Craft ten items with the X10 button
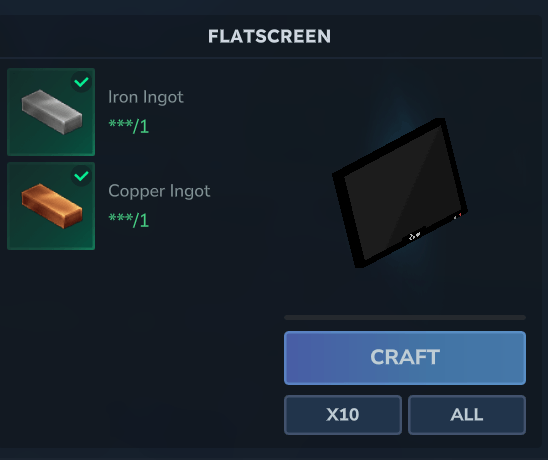The image size is (548, 460). [343, 415]
